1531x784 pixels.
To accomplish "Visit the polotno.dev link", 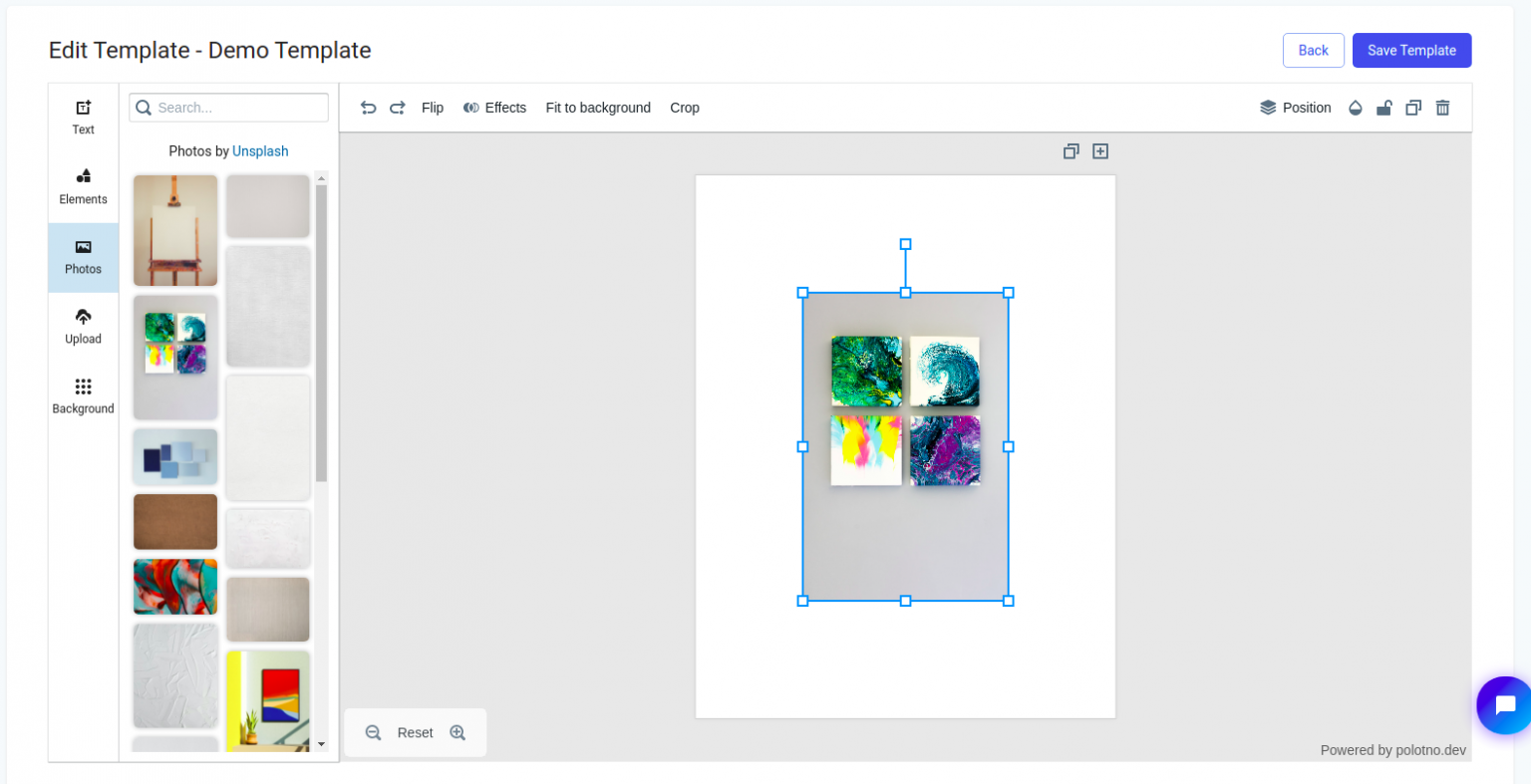I will (1430, 750).
